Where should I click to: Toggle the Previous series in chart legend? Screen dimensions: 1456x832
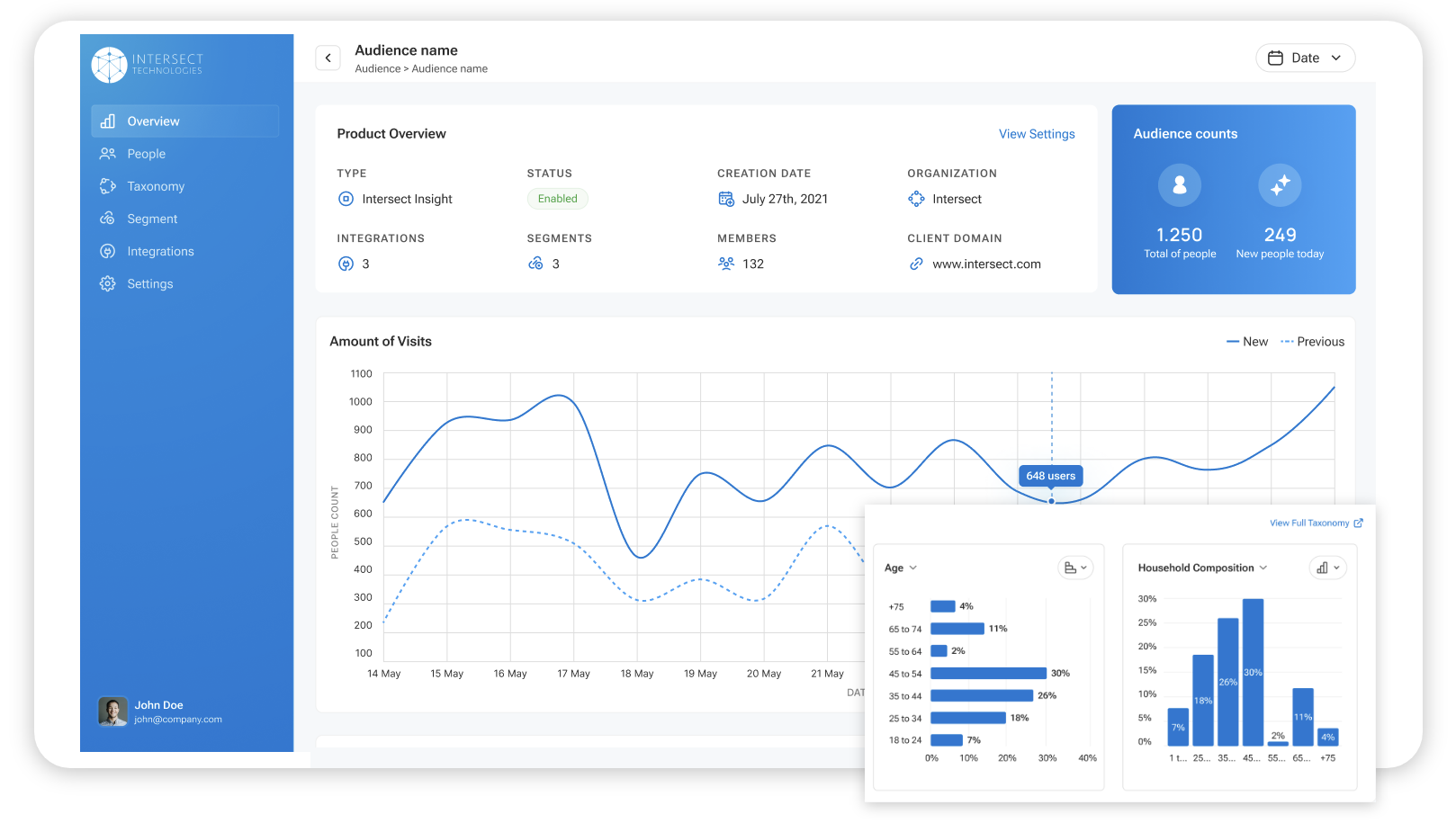(1313, 342)
